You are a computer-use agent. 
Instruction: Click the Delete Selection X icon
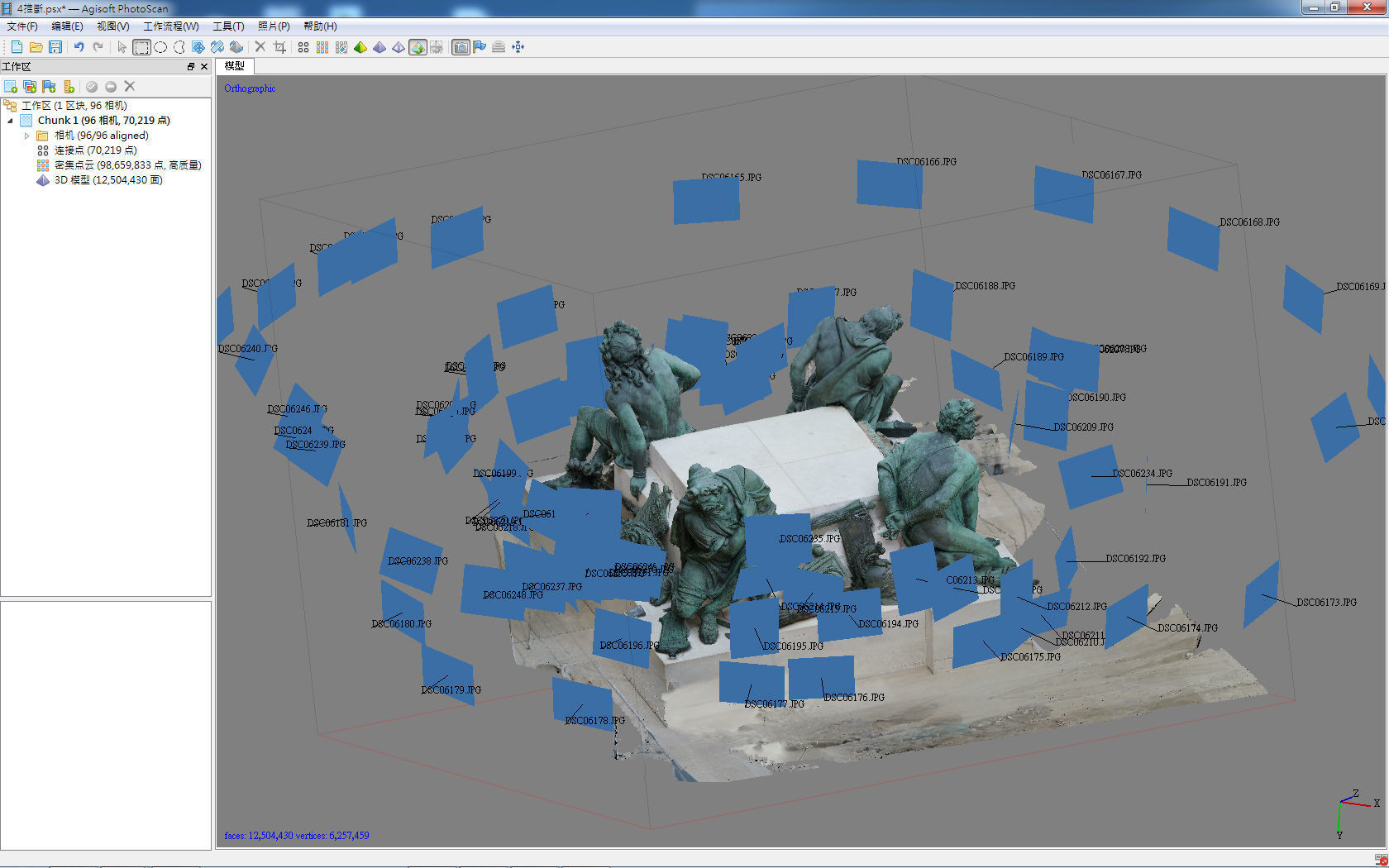[x=260, y=47]
